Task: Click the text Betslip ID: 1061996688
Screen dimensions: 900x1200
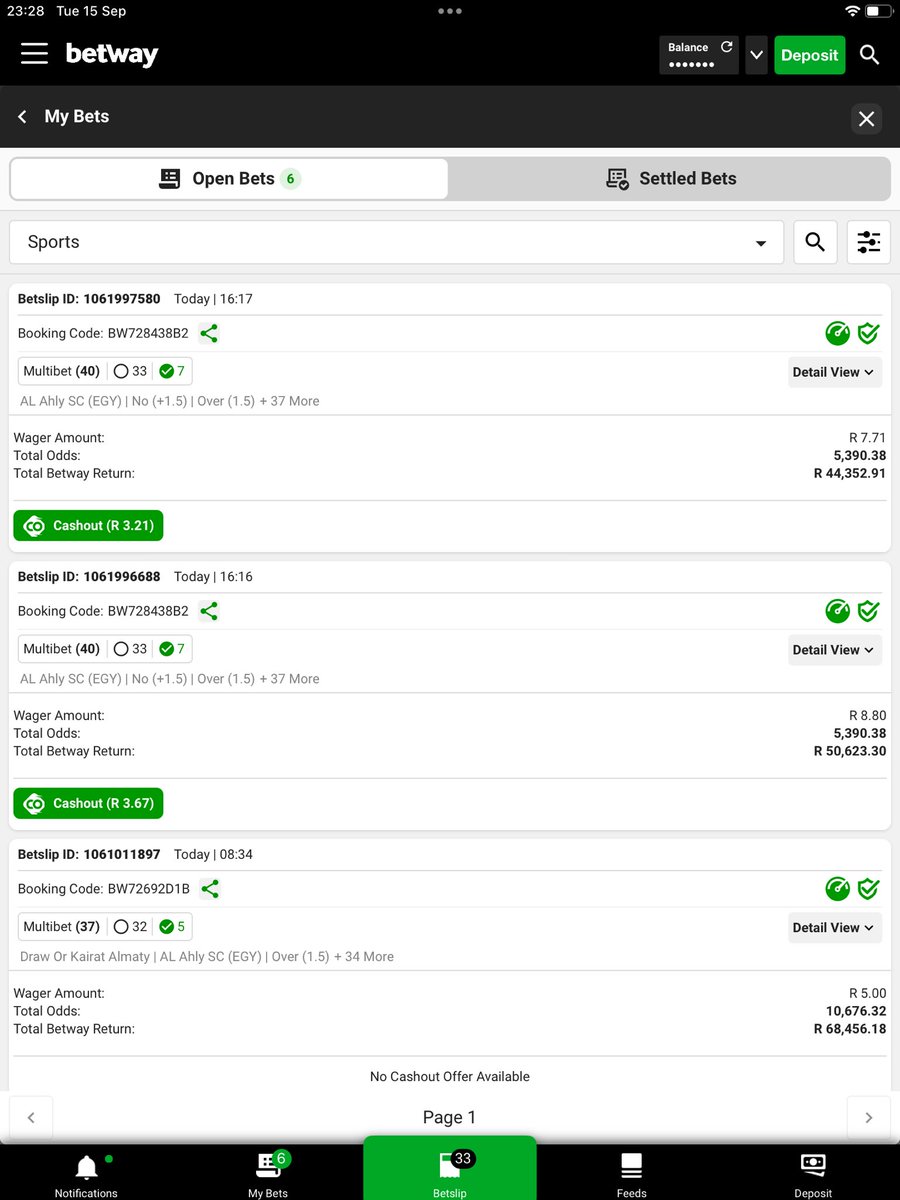Action: coord(89,577)
